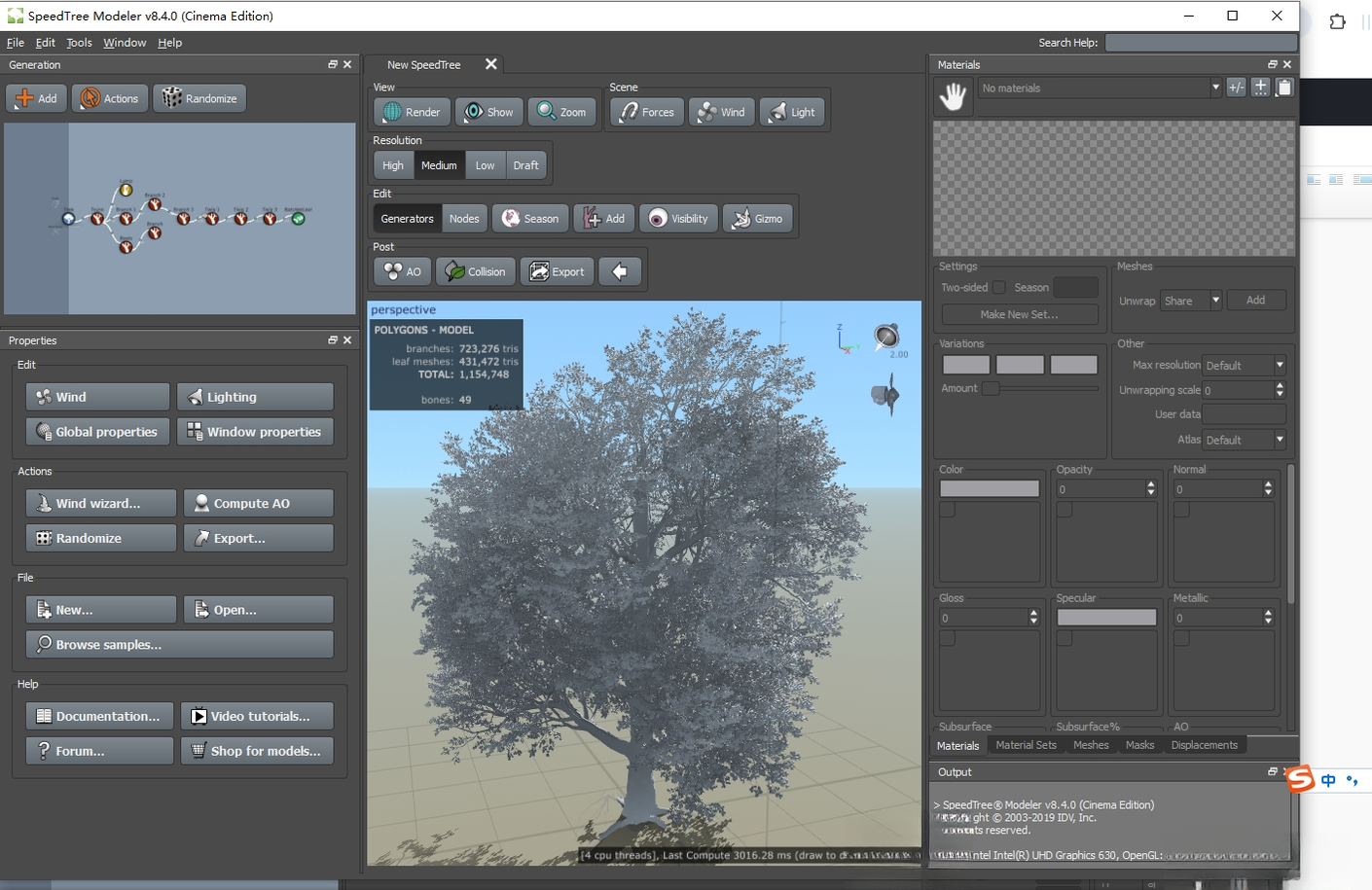Screen dimensions: 1372x890
Task: Select High resolution
Action: pyautogui.click(x=393, y=165)
